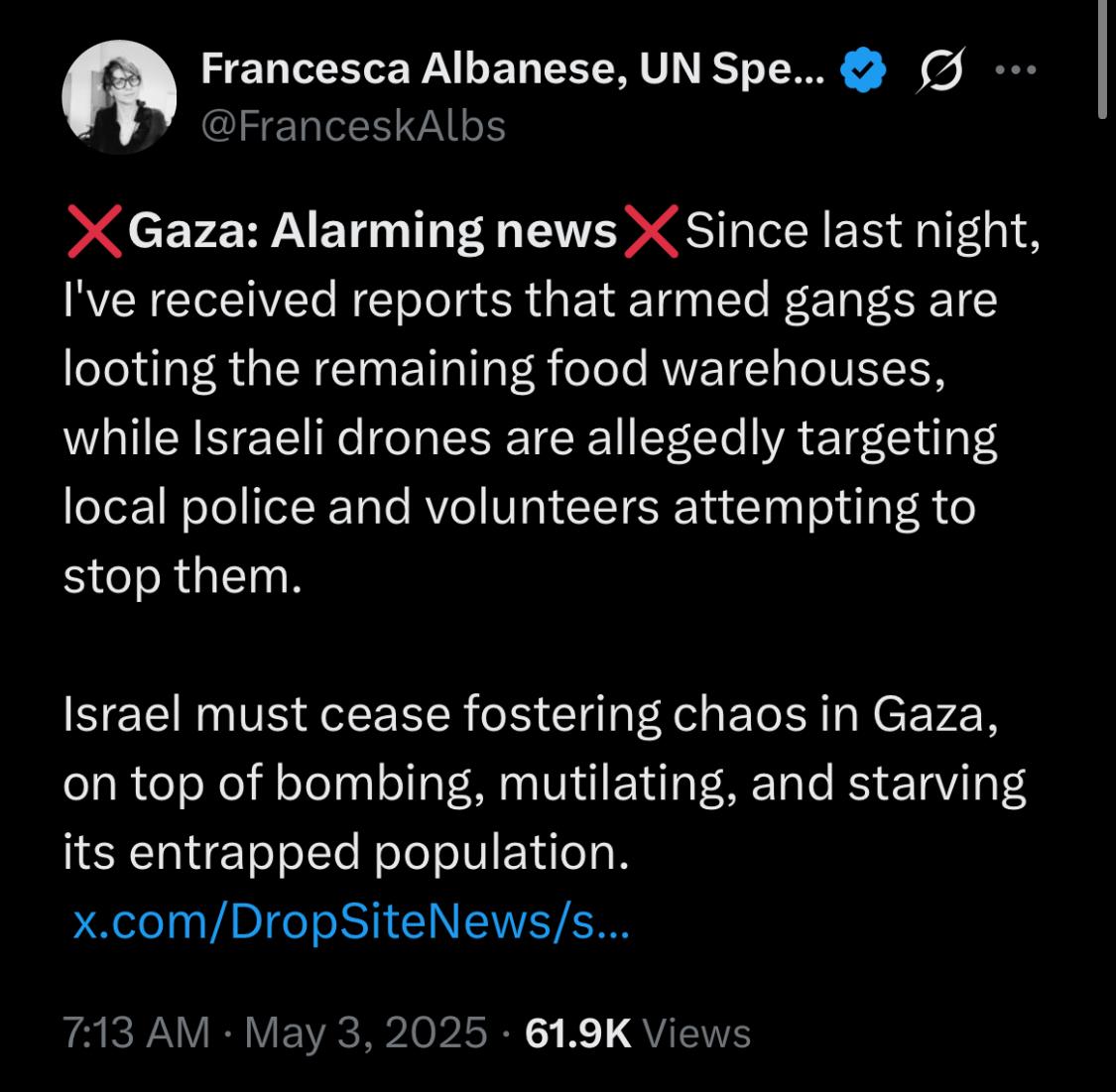Viewport: 1116px width, 1092px height.
Task: Click the scrollbar thumb at right edge
Action: 1102,59
